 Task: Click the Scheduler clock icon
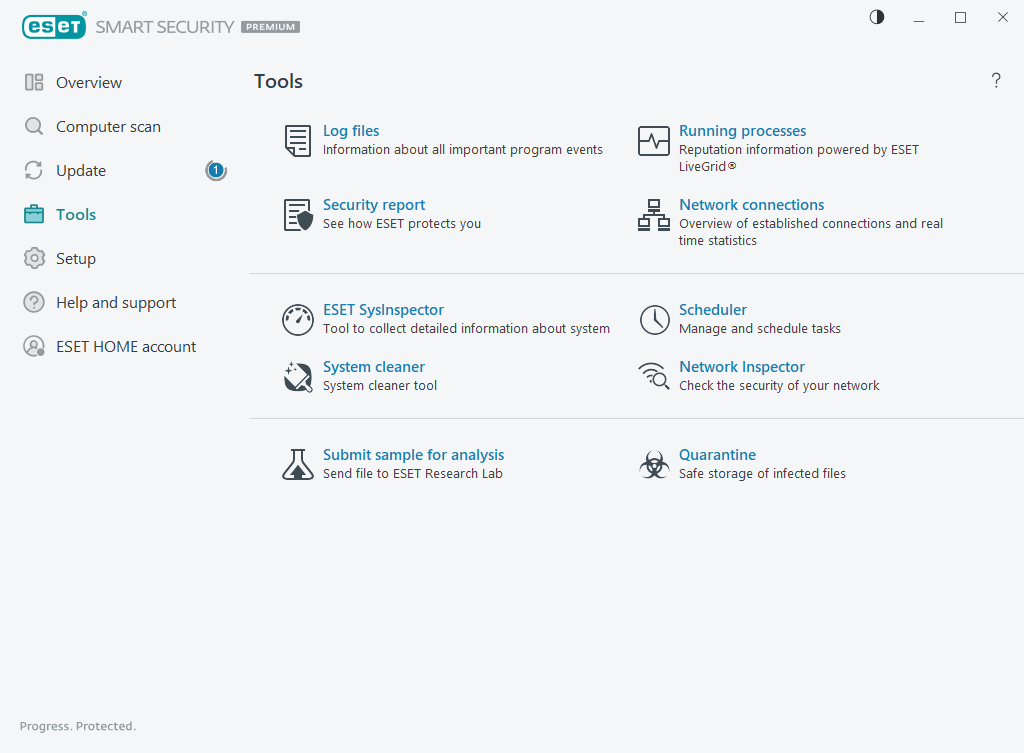click(654, 320)
